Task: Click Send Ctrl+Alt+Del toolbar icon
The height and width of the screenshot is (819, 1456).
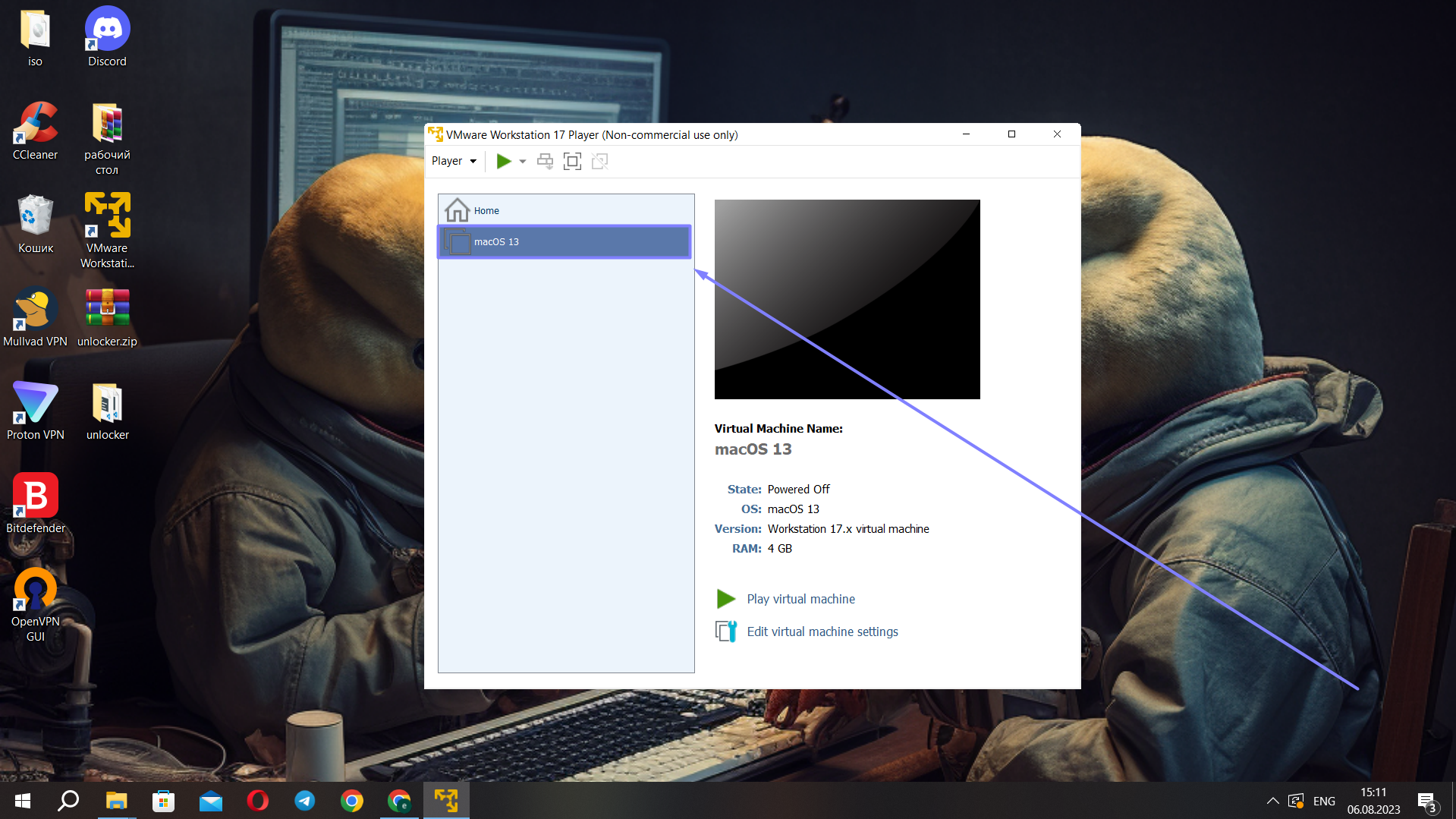Action: tap(545, 161)
